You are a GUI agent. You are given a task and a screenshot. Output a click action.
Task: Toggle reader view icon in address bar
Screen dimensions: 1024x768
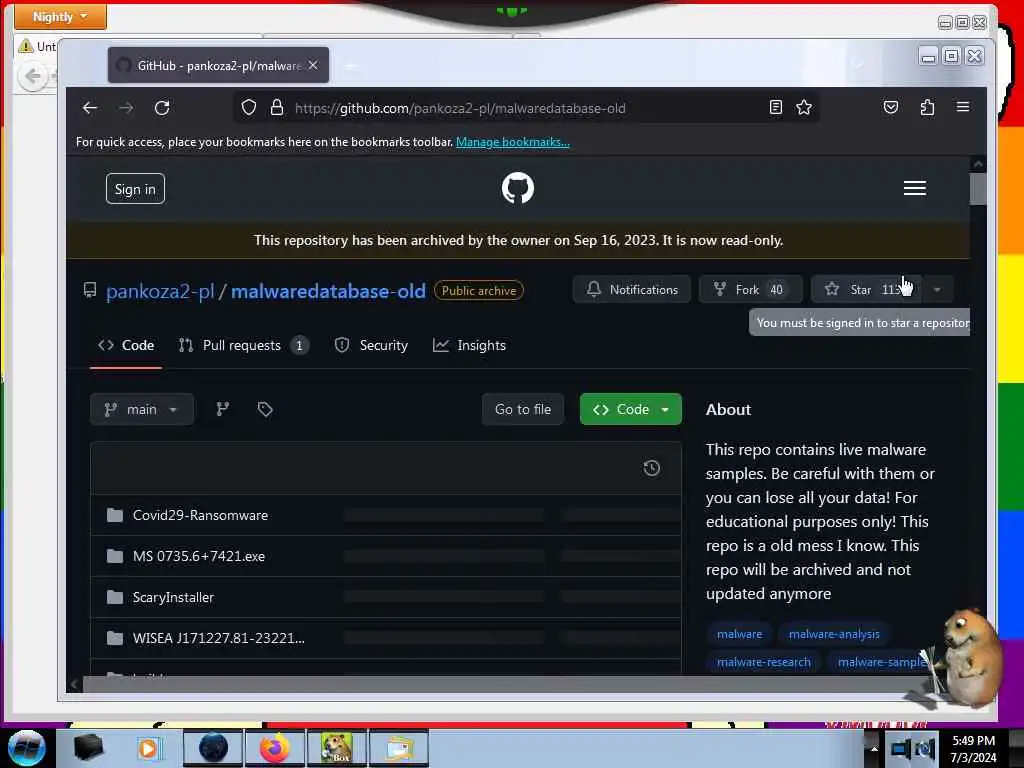[x=775, y=107]
